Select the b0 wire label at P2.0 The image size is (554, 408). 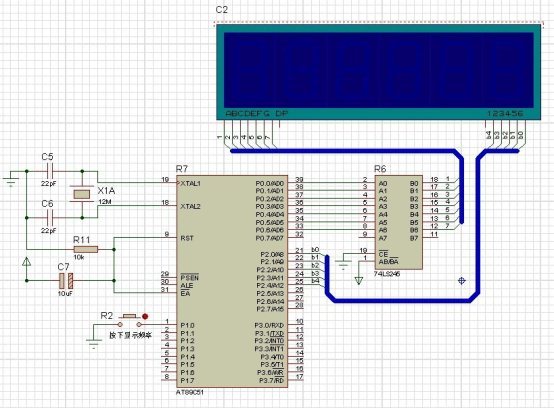pos(315,250)
